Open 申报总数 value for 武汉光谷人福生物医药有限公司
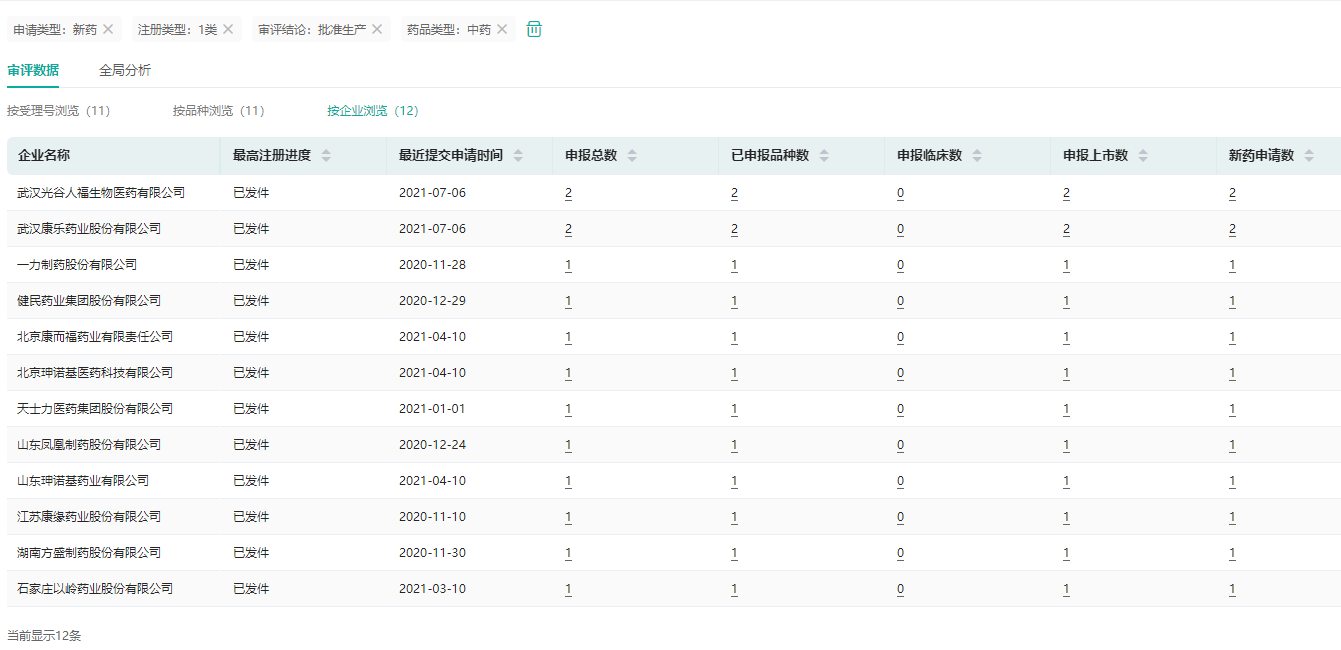 pyautogui.click(x=568, y=193)
